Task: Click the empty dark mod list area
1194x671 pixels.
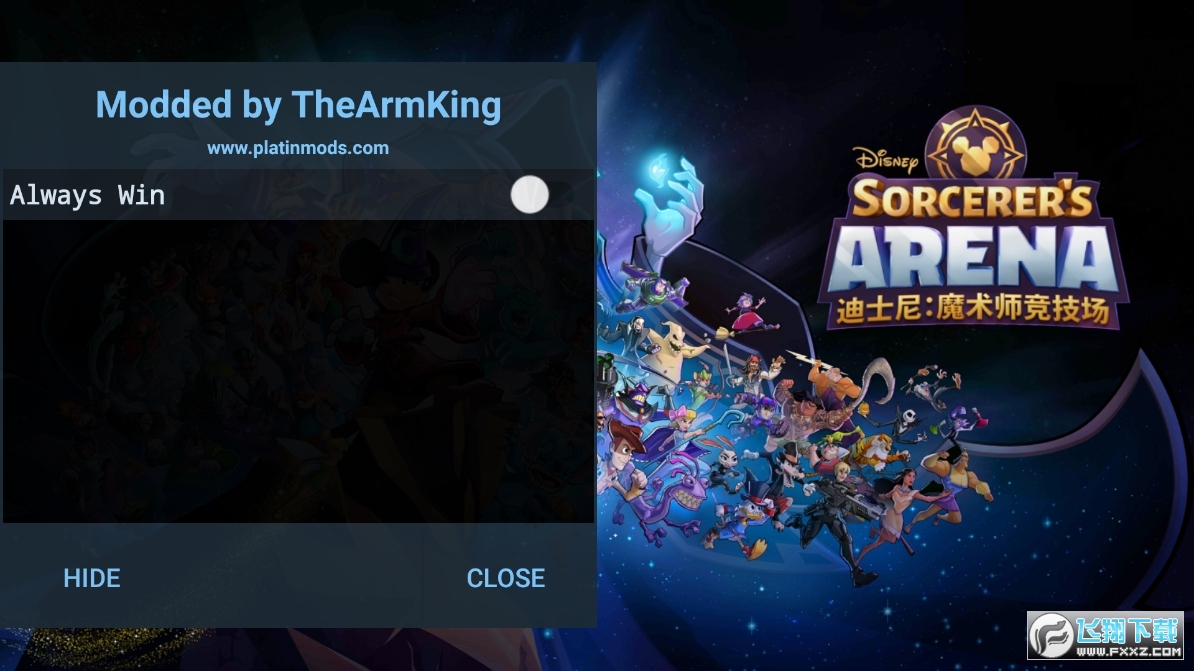Action: pos(298,372)
